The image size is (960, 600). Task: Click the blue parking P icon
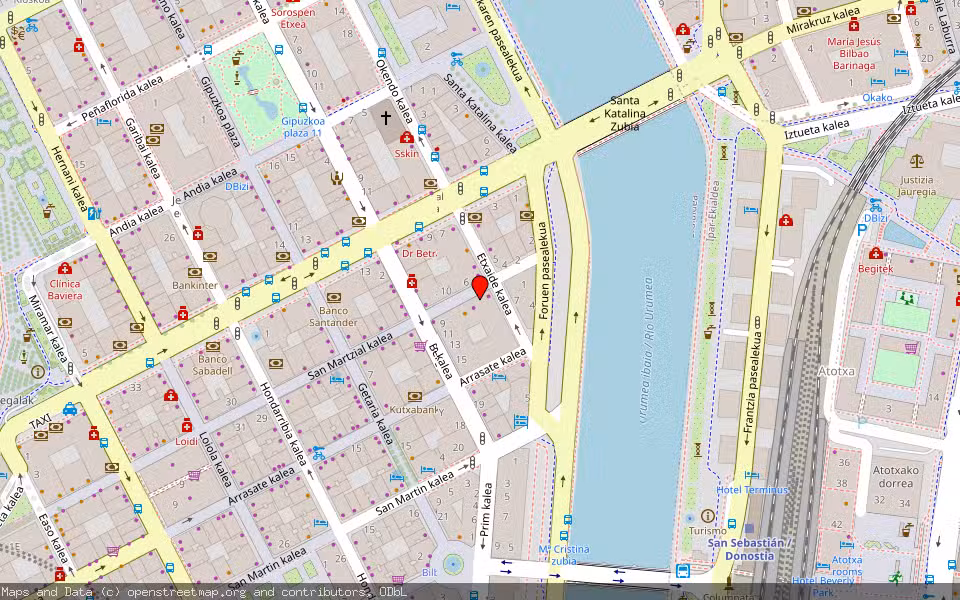(862, 229)
